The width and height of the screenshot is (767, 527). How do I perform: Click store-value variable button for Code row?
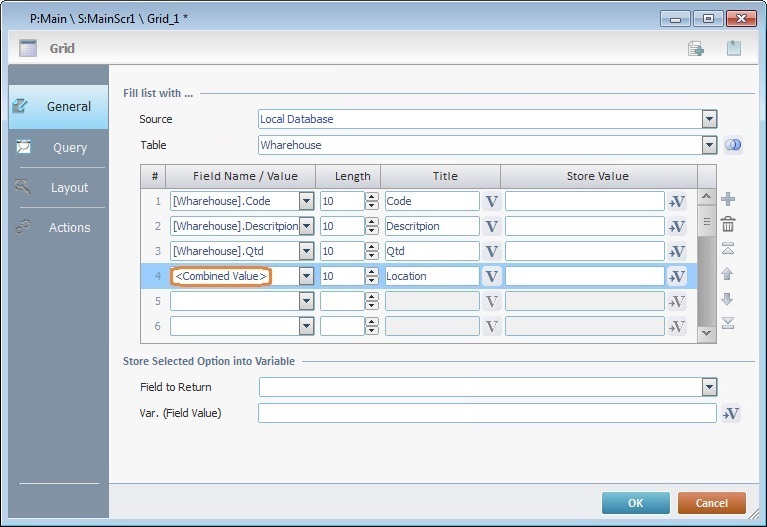click(x=677, y=201)
